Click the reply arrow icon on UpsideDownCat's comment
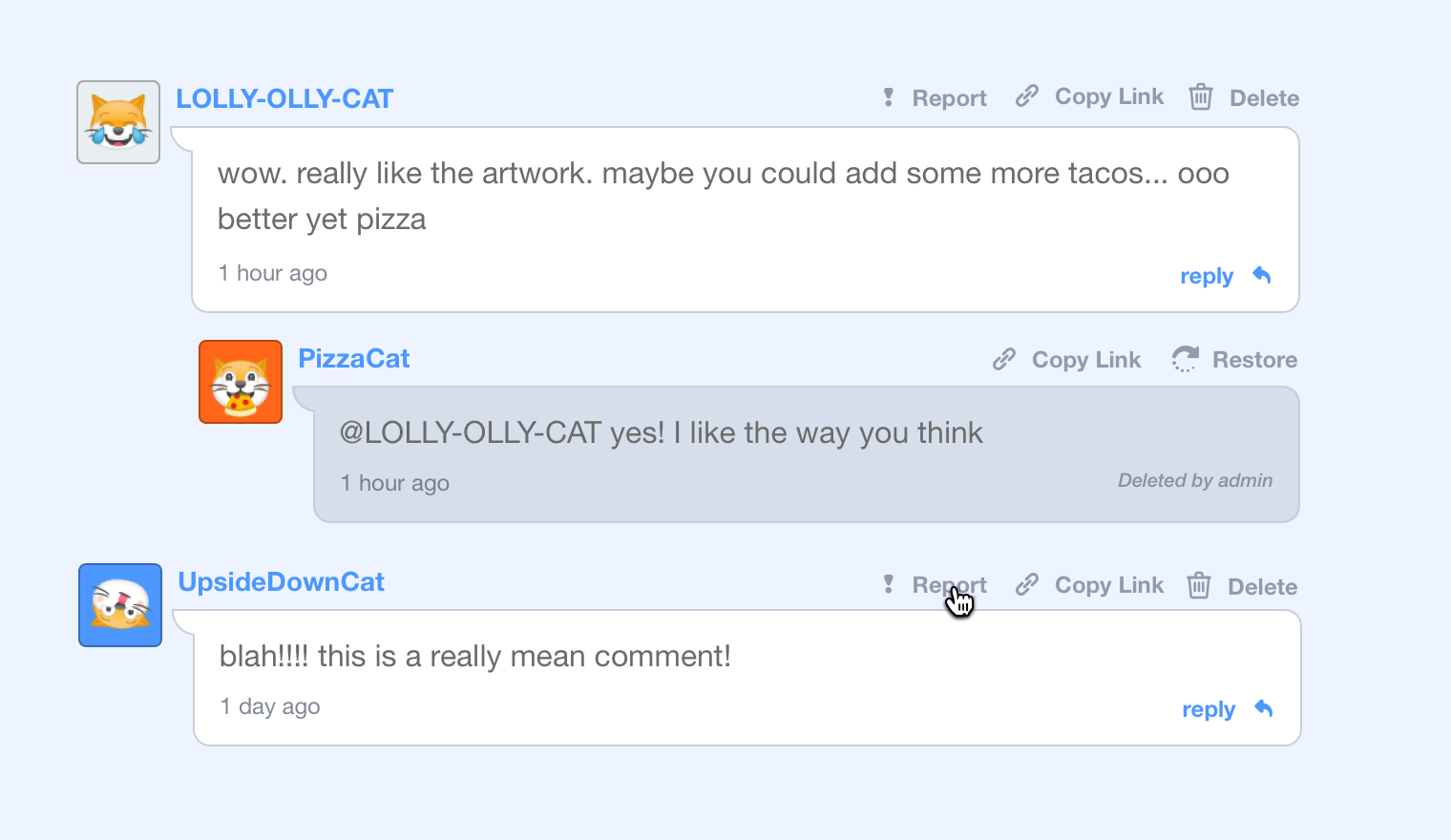 coord(1262,708)
